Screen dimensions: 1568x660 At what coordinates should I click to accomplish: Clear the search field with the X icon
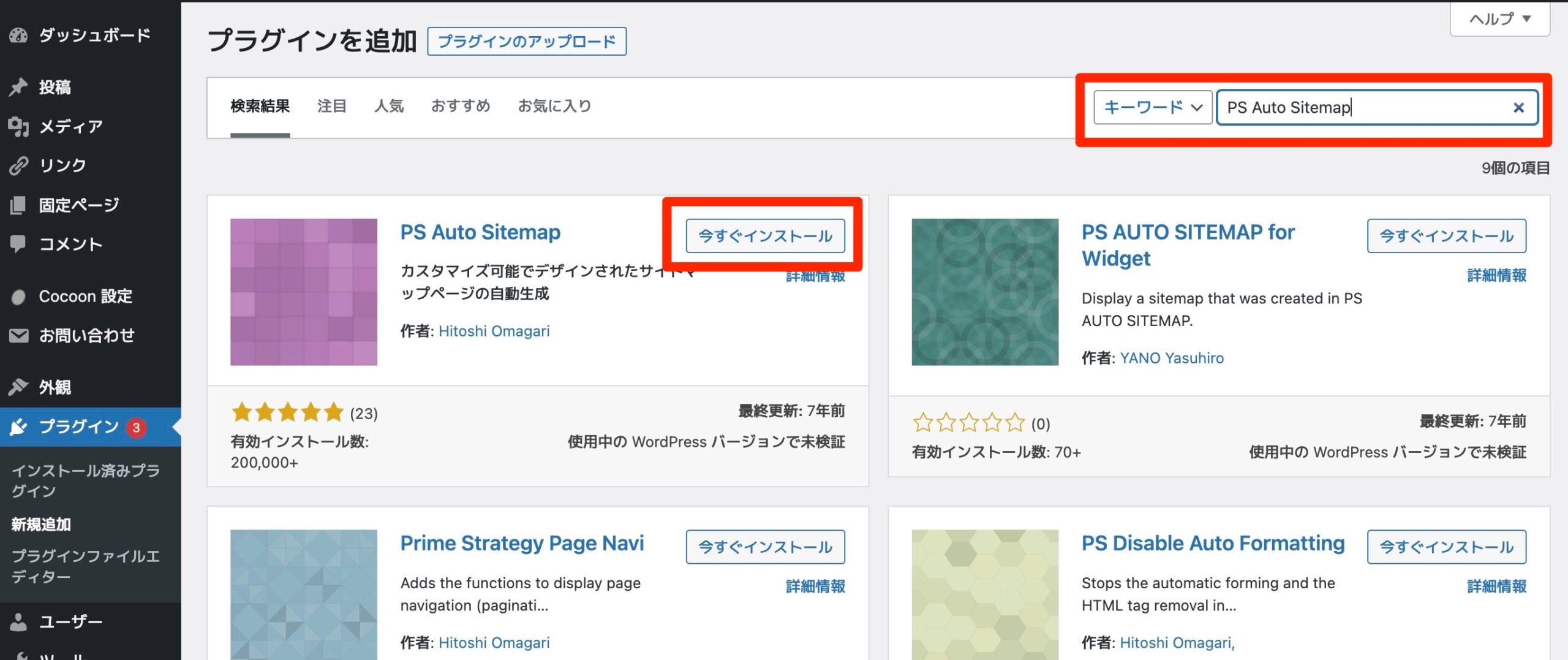pos(1518,108)
